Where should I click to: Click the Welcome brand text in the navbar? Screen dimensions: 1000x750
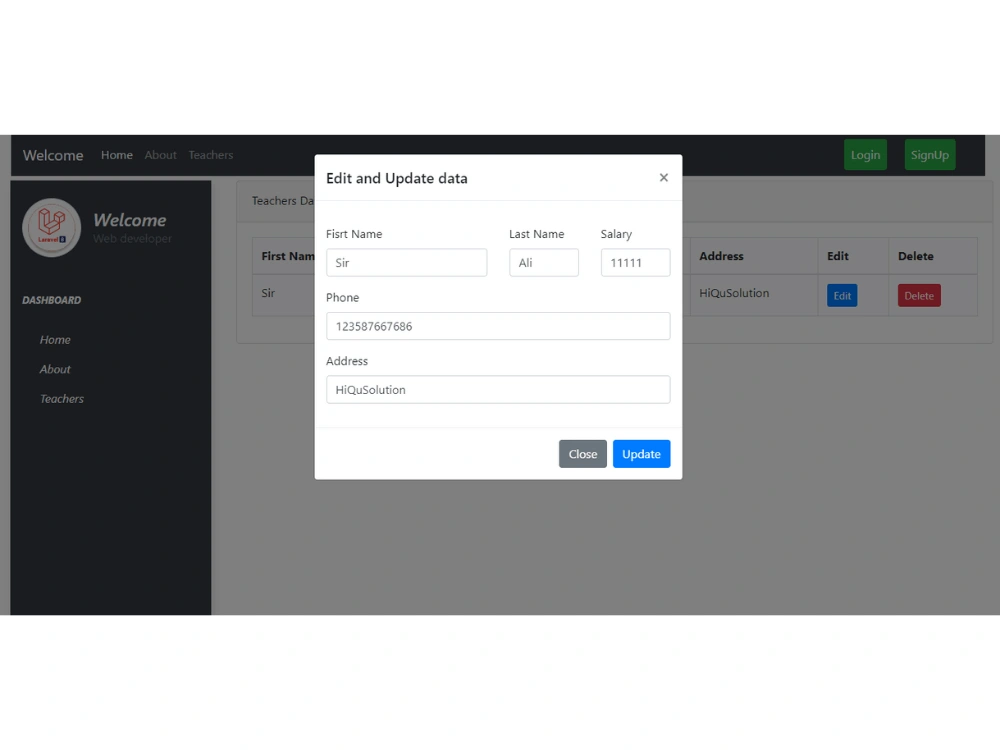click(52, 155)
